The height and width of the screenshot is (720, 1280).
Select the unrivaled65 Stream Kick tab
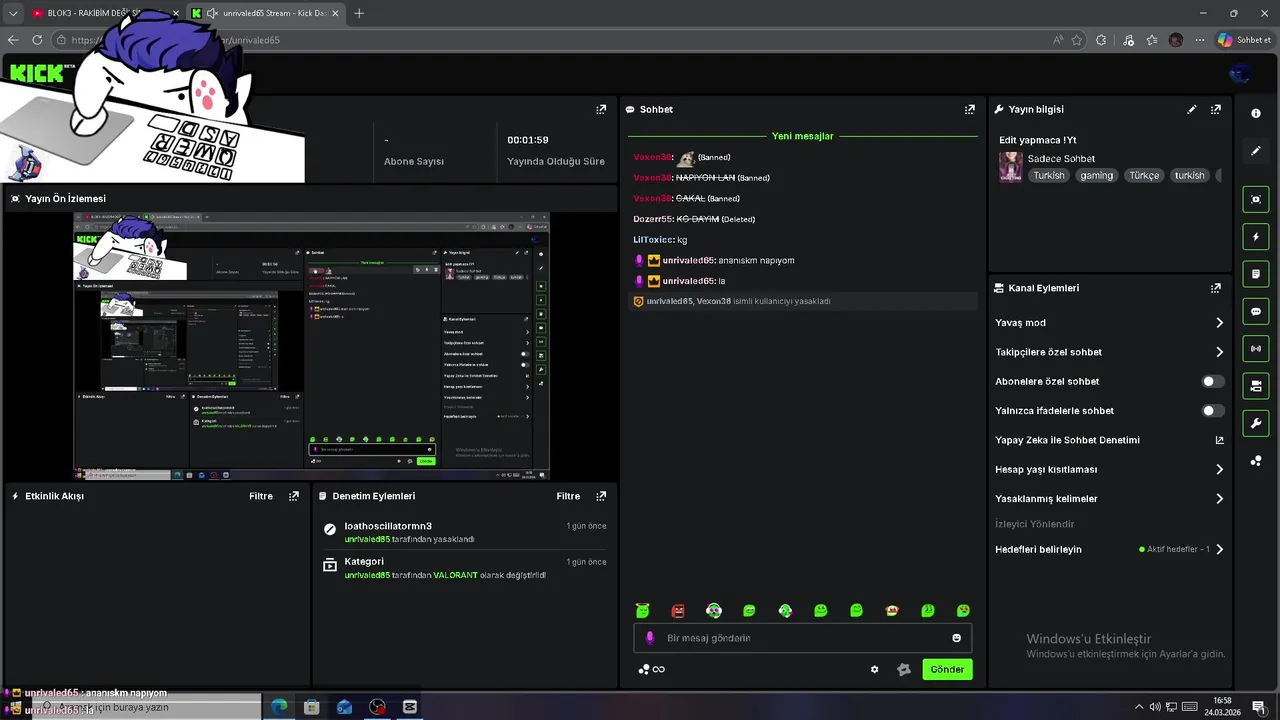[266, 13]
